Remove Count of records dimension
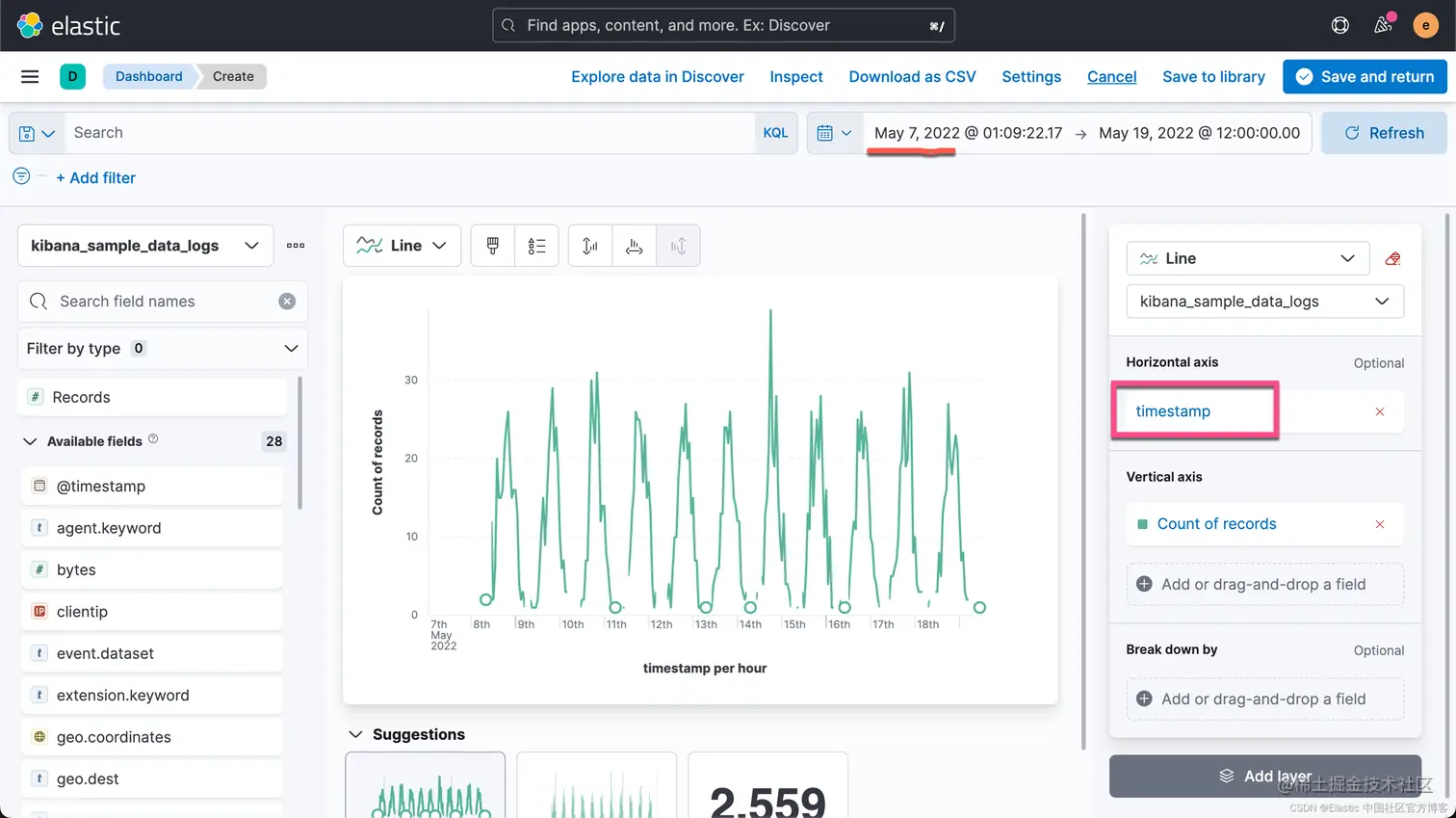1456x818 pixels. [1380, 524]
